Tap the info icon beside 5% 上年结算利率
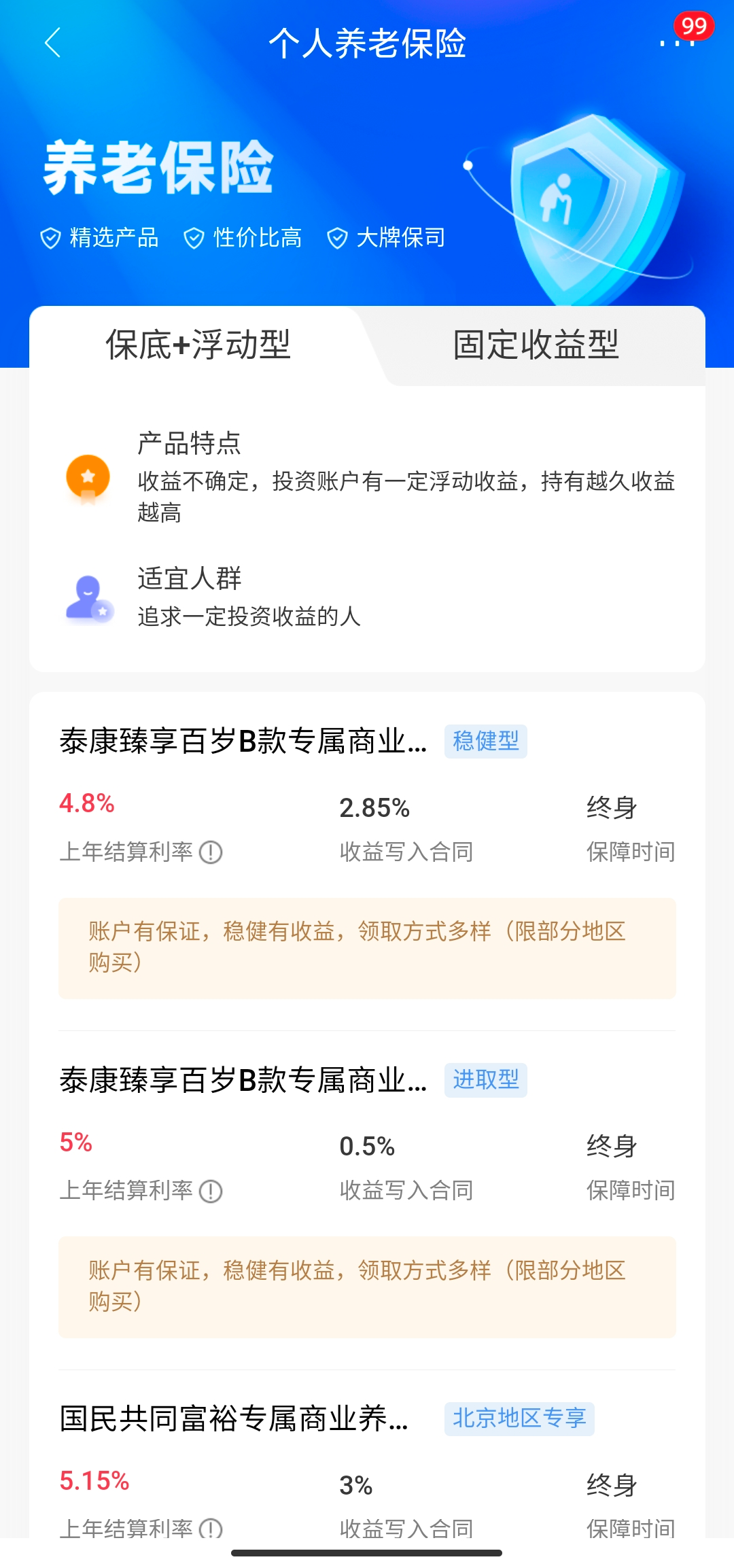The image size is (734, 1568). (x=211, y=1191)
